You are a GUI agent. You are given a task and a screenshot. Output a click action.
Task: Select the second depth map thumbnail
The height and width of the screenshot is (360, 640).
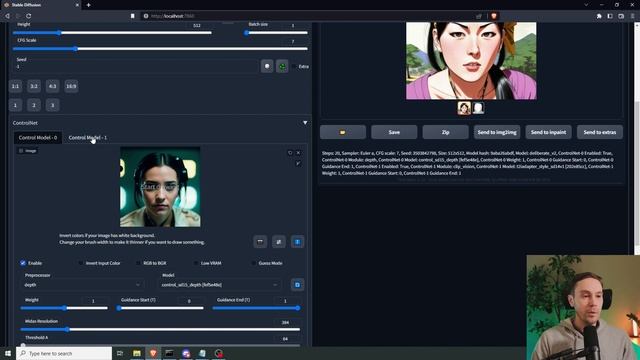478,108
